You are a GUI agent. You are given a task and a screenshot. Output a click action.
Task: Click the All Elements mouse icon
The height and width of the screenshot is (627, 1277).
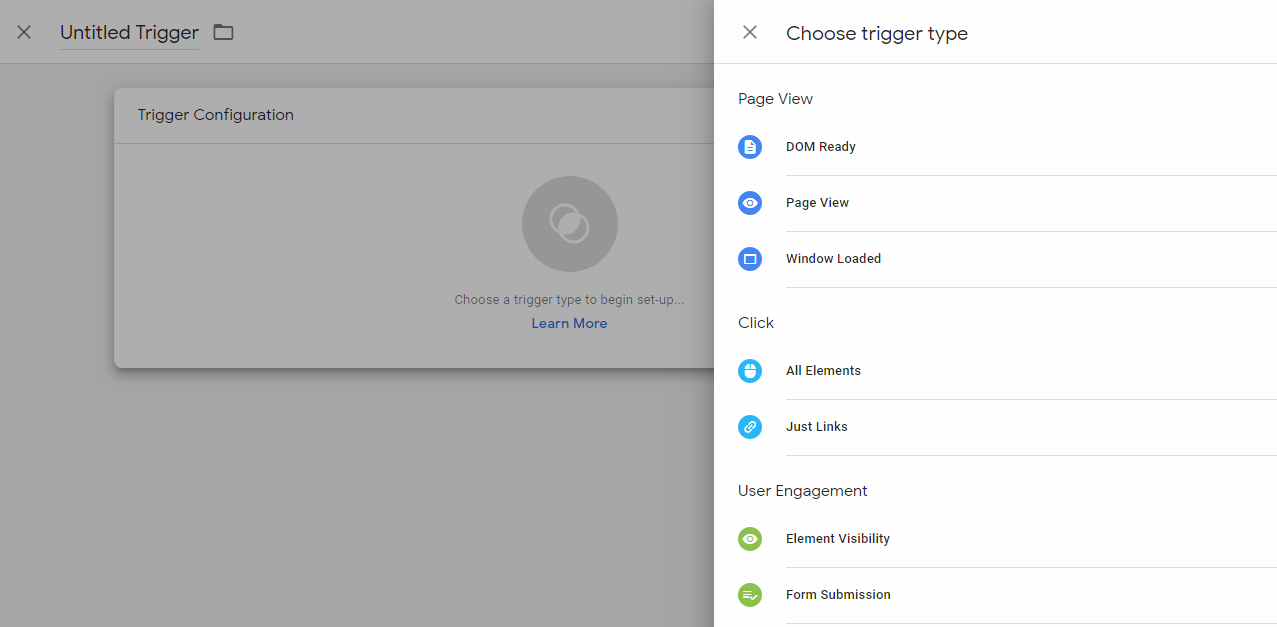point(750,371)
